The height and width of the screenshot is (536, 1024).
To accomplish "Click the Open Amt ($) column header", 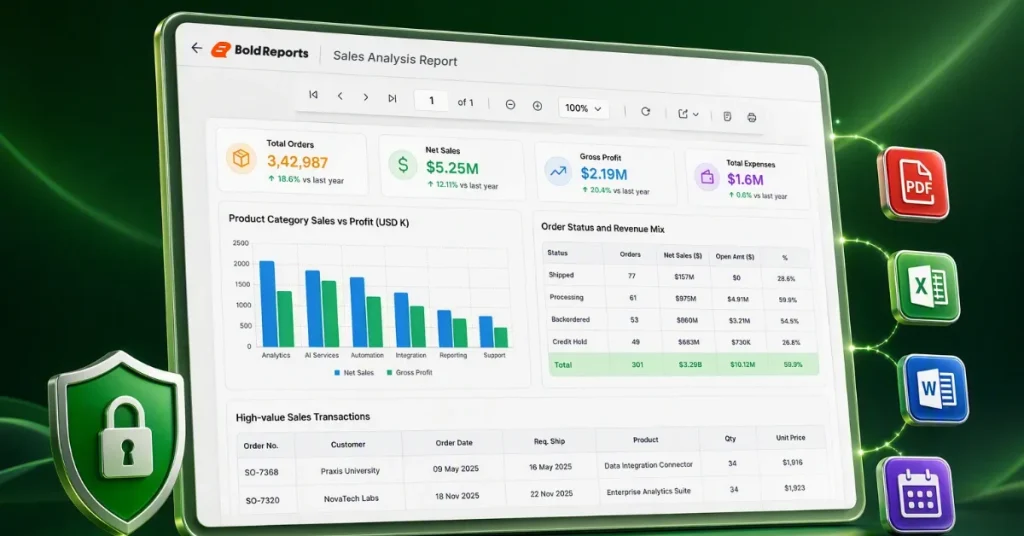I will pos(735,257).
